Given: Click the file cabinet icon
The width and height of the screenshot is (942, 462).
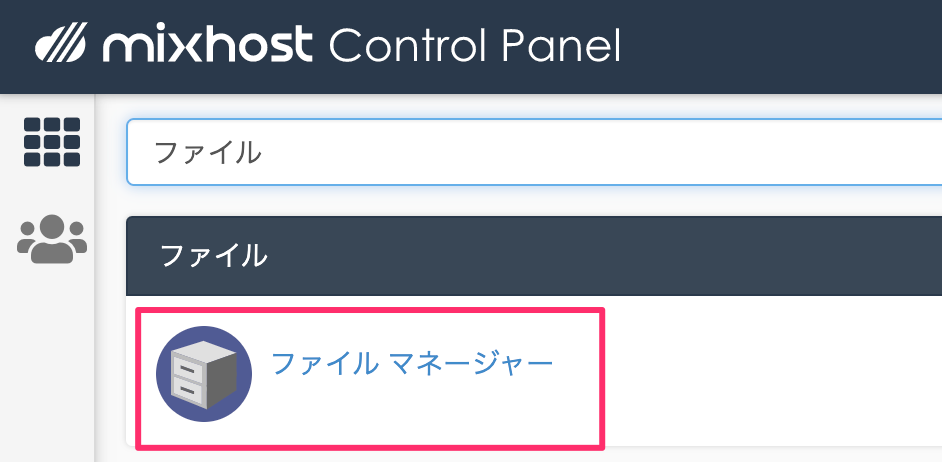Looking at the screenshot, I should (x=204, y=374).
